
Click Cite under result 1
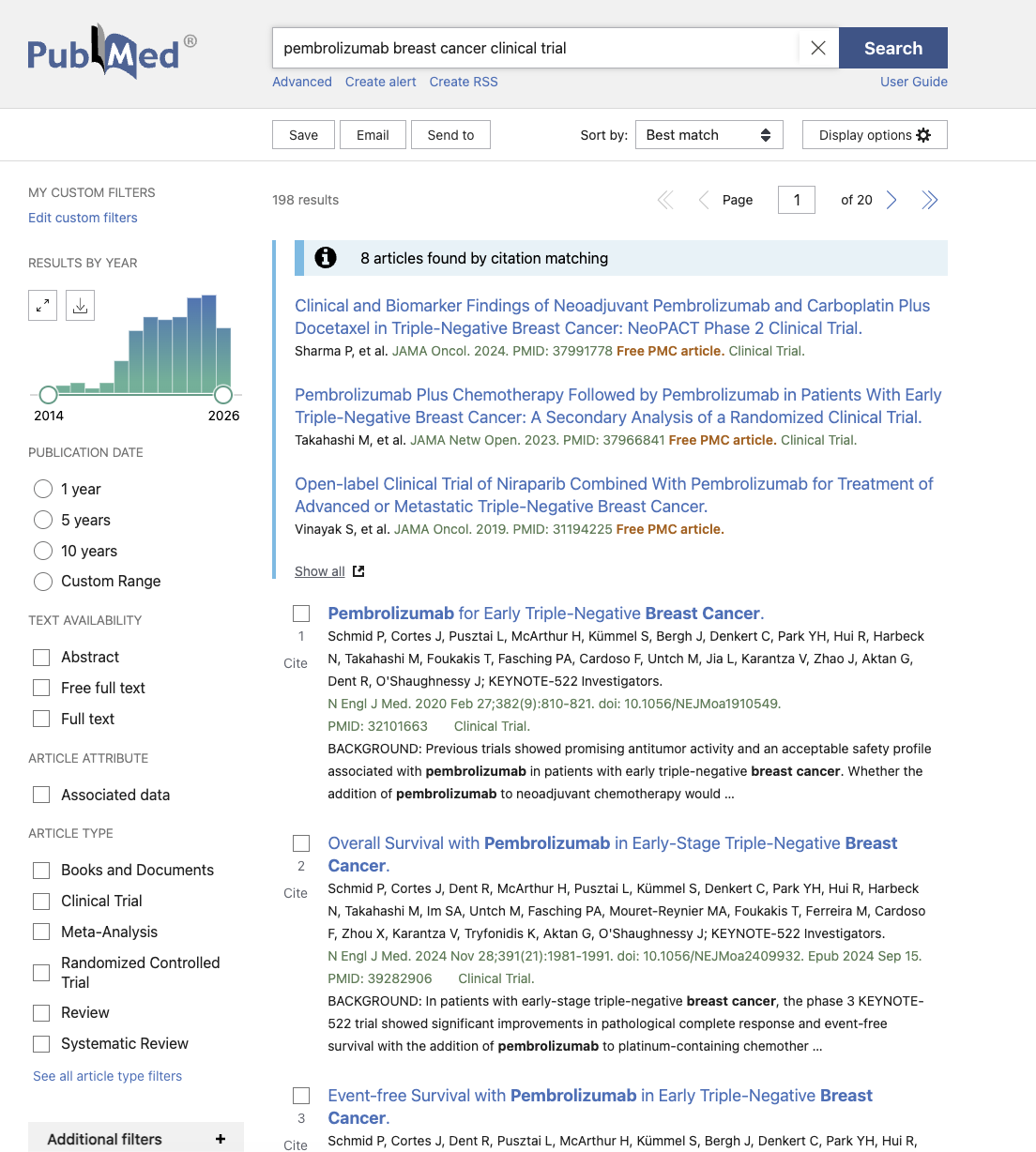click(296, 663)
